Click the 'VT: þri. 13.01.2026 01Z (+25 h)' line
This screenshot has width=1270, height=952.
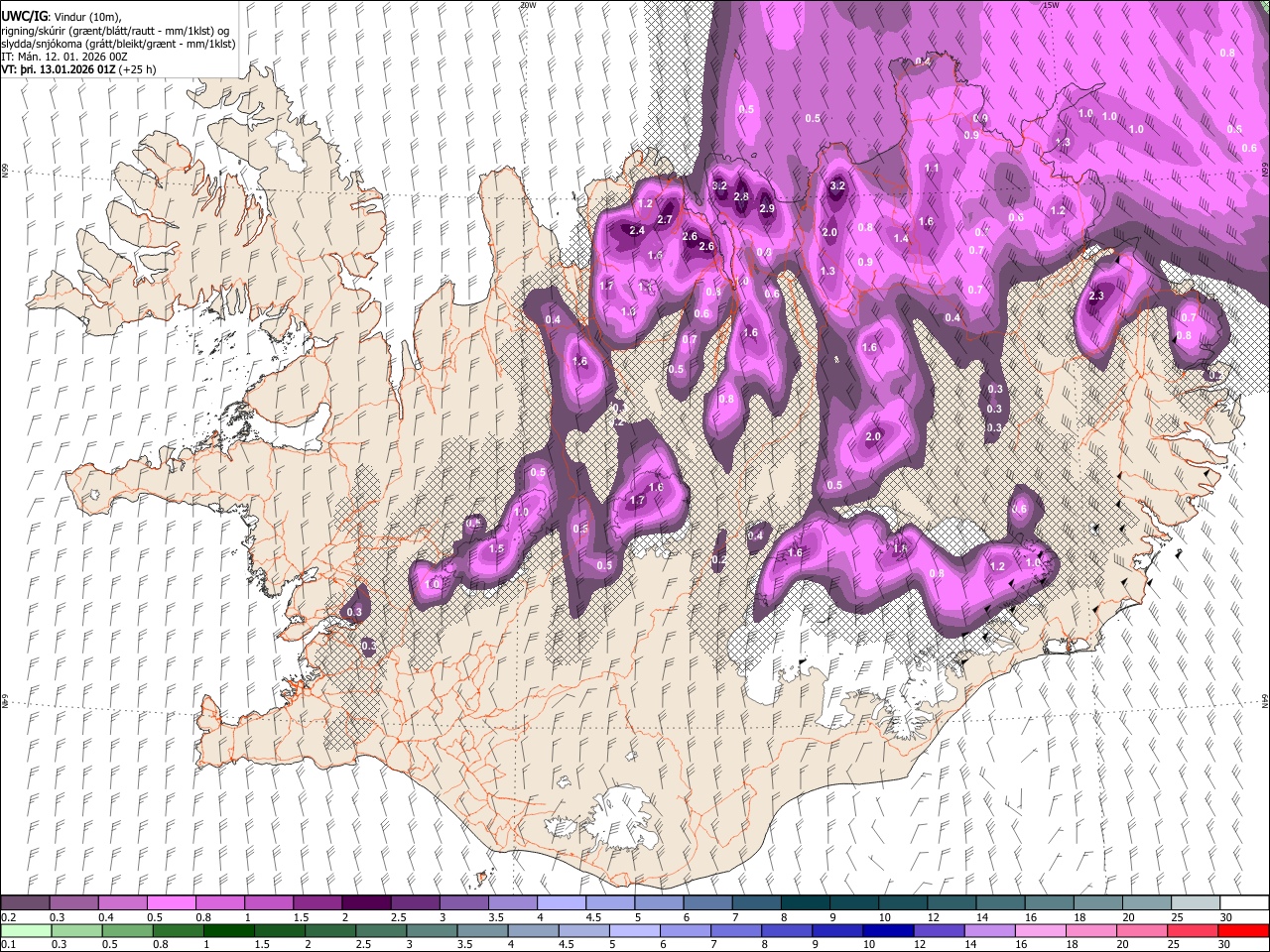(76, 70)
